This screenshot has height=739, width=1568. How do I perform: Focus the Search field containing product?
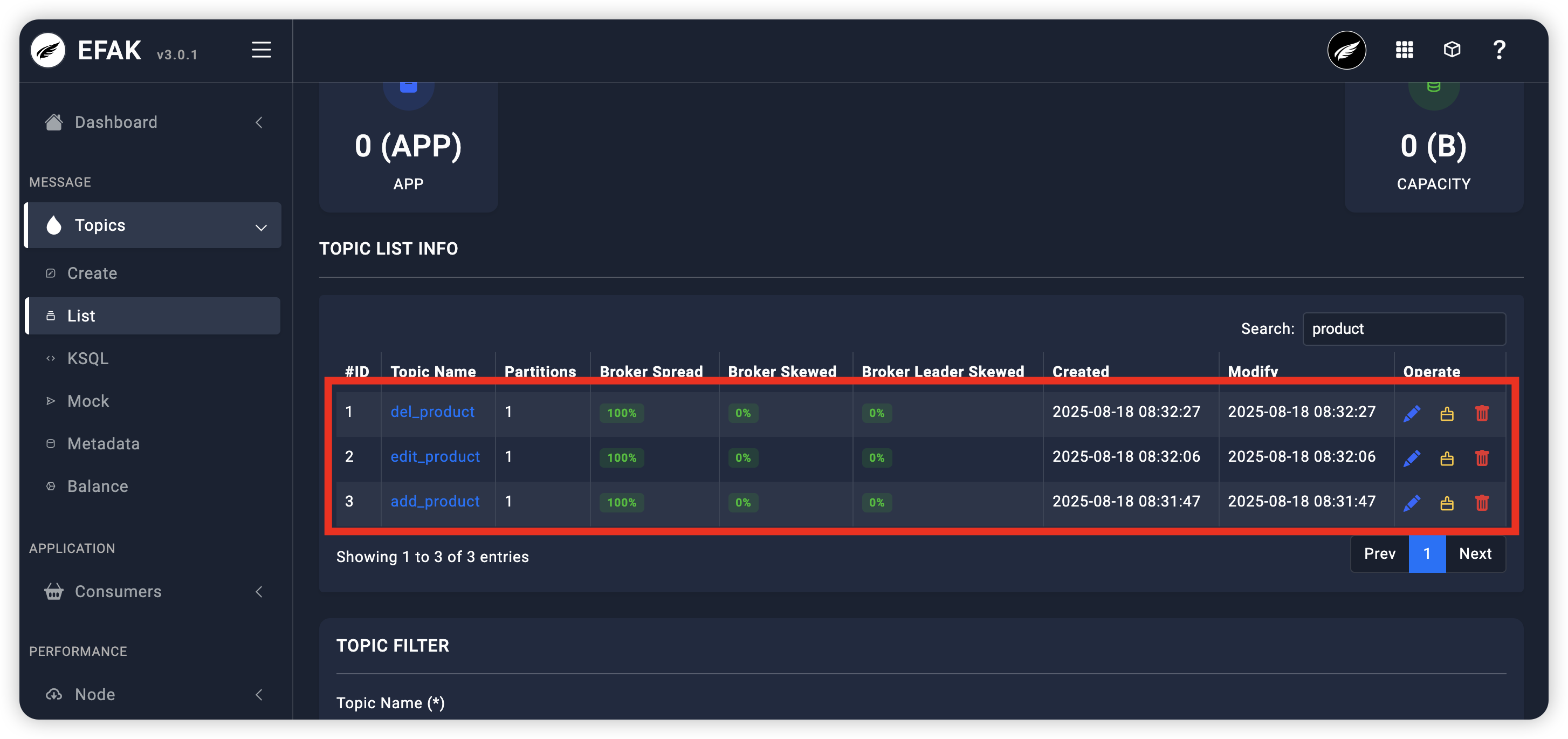(1404, 329)
